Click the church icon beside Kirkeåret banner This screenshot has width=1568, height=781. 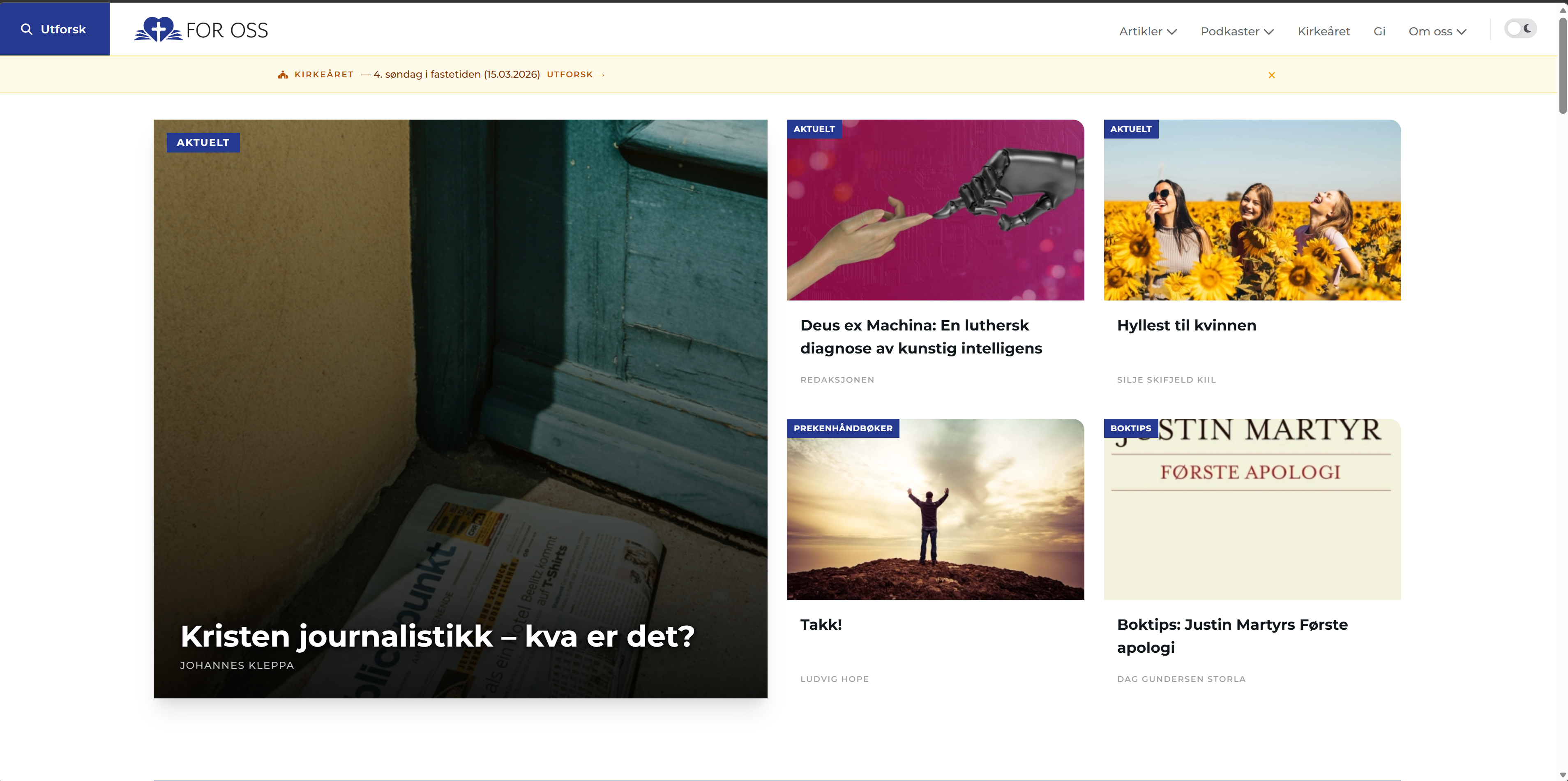282,74
